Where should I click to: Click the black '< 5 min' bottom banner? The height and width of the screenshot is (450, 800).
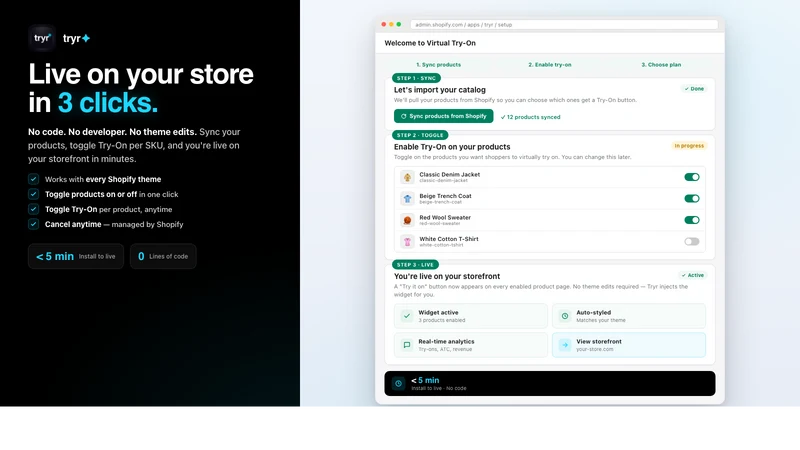coord(549,383)
